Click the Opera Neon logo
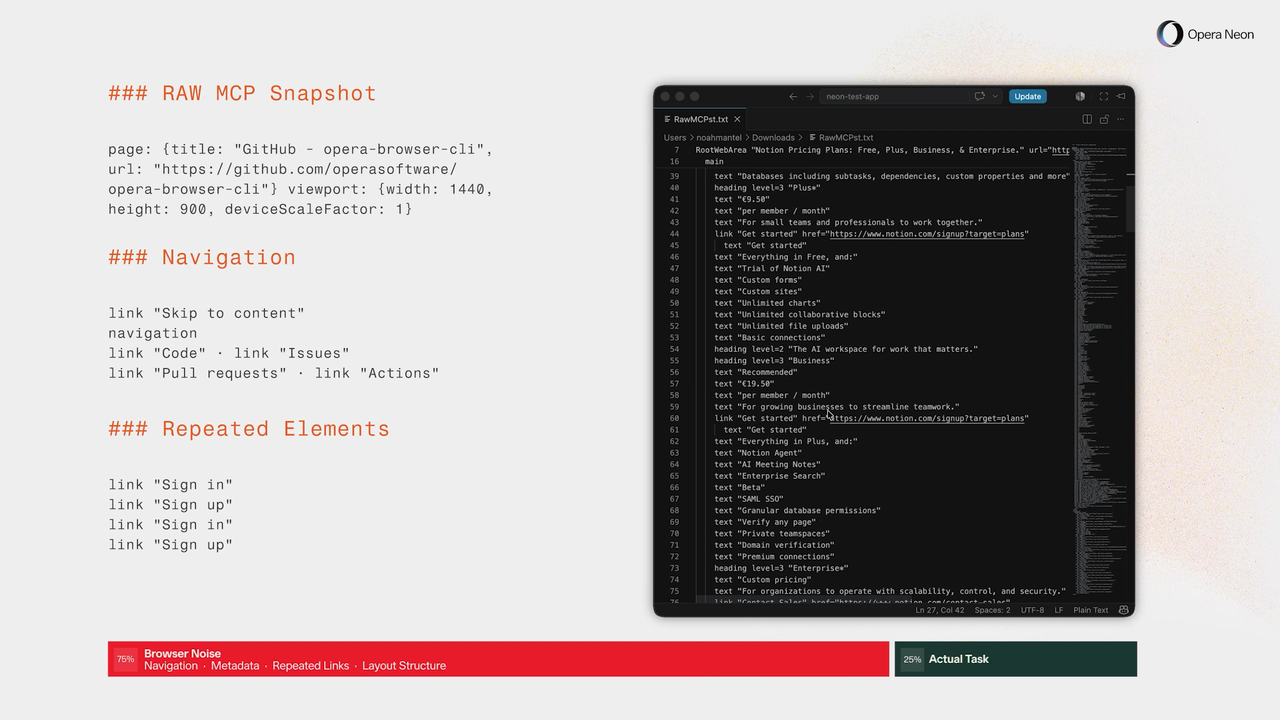 (1205, 34)
